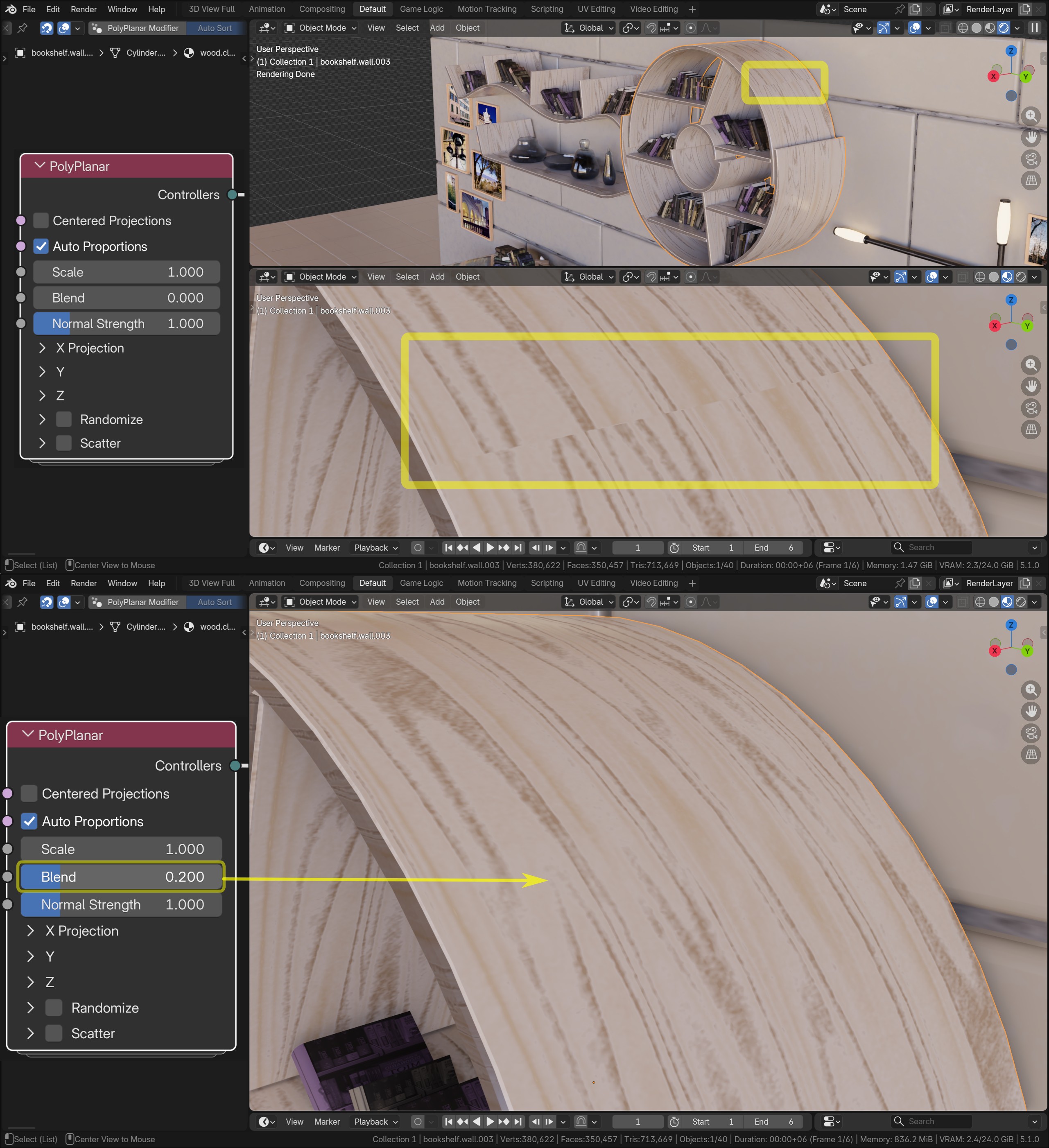Open Object Mode dropdown in Rendering Done viewport
This screenshot has height=1148, width=1049.
pos(321,28)
